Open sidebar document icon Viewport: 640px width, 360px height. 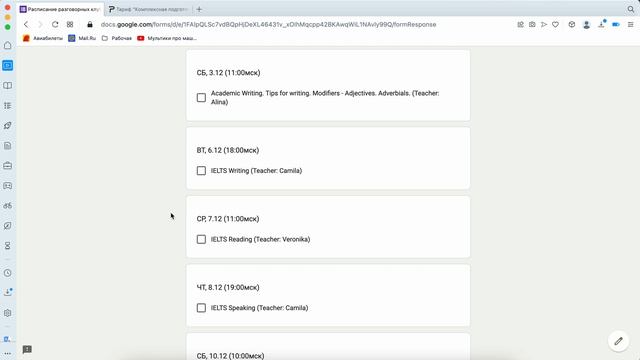[x=8, y=145]
